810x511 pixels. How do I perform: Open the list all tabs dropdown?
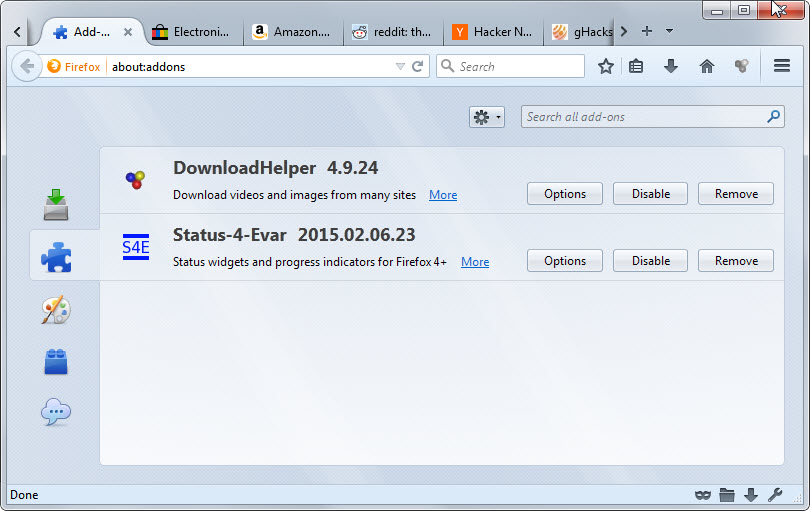point(669,31)
